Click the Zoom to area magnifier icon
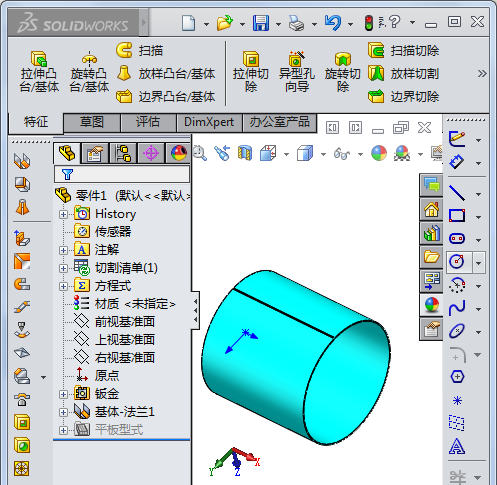Viewport: 497px width, 485px height. coord(200,154)
